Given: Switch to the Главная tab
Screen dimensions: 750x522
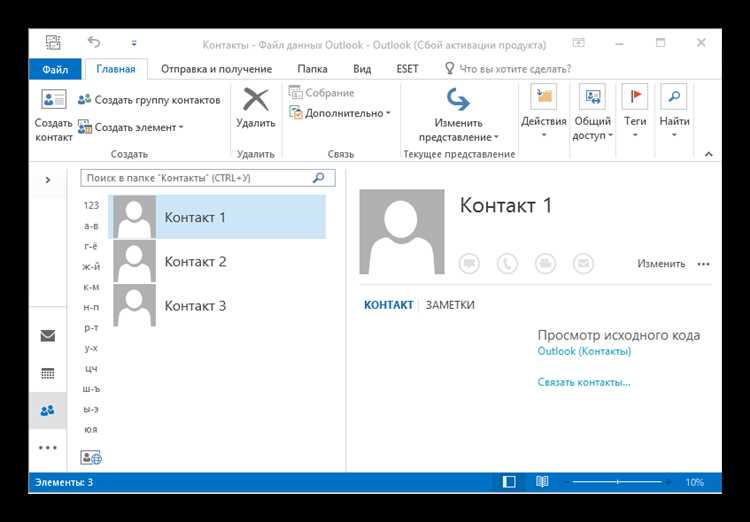Looking at the screenshot, I should coord(116,69).
